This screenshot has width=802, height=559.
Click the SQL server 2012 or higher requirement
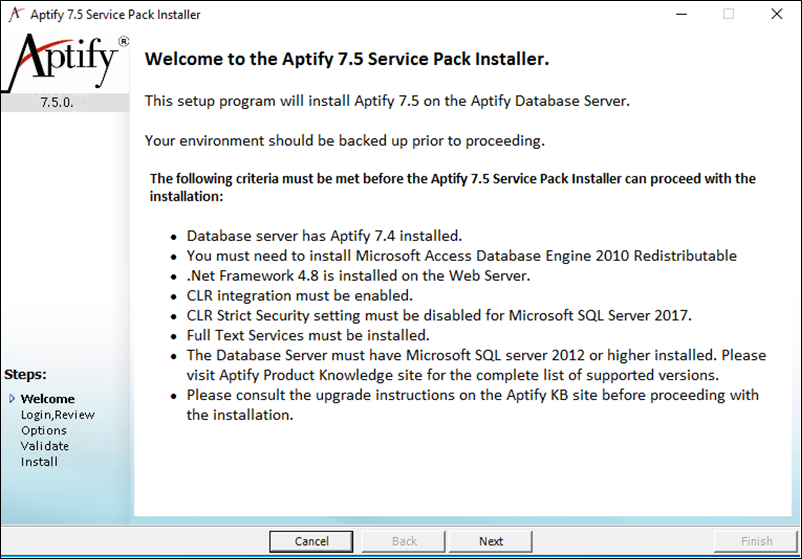[476, 365]
